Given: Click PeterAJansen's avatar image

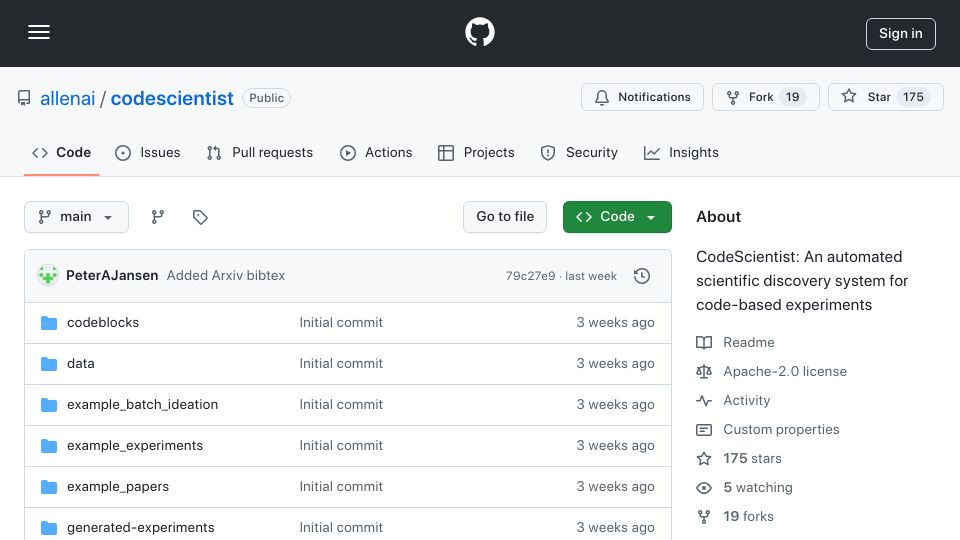Looking at the screenshot, I should 48,276.
